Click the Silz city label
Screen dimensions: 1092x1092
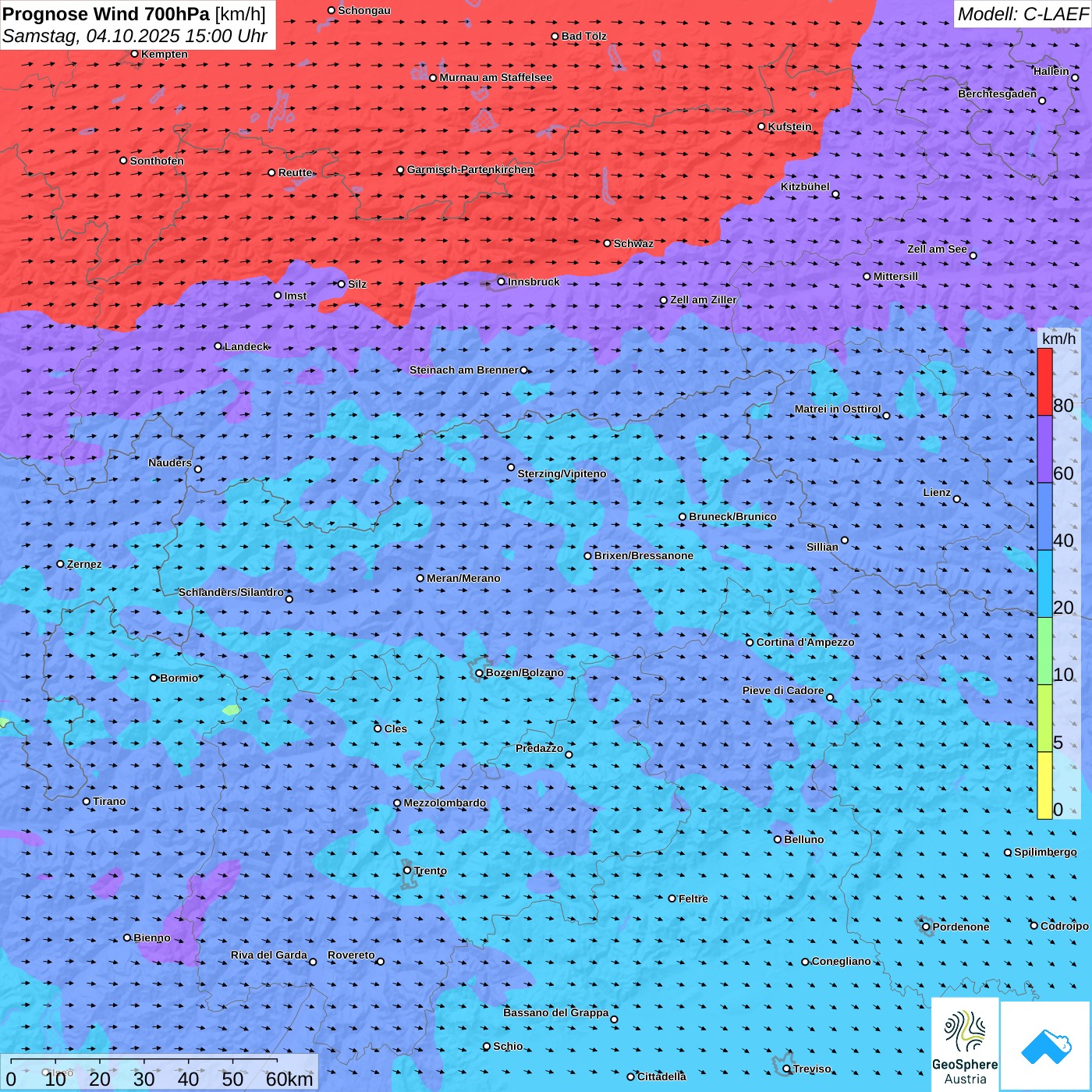pyautogui.click(x=356, y=284)
